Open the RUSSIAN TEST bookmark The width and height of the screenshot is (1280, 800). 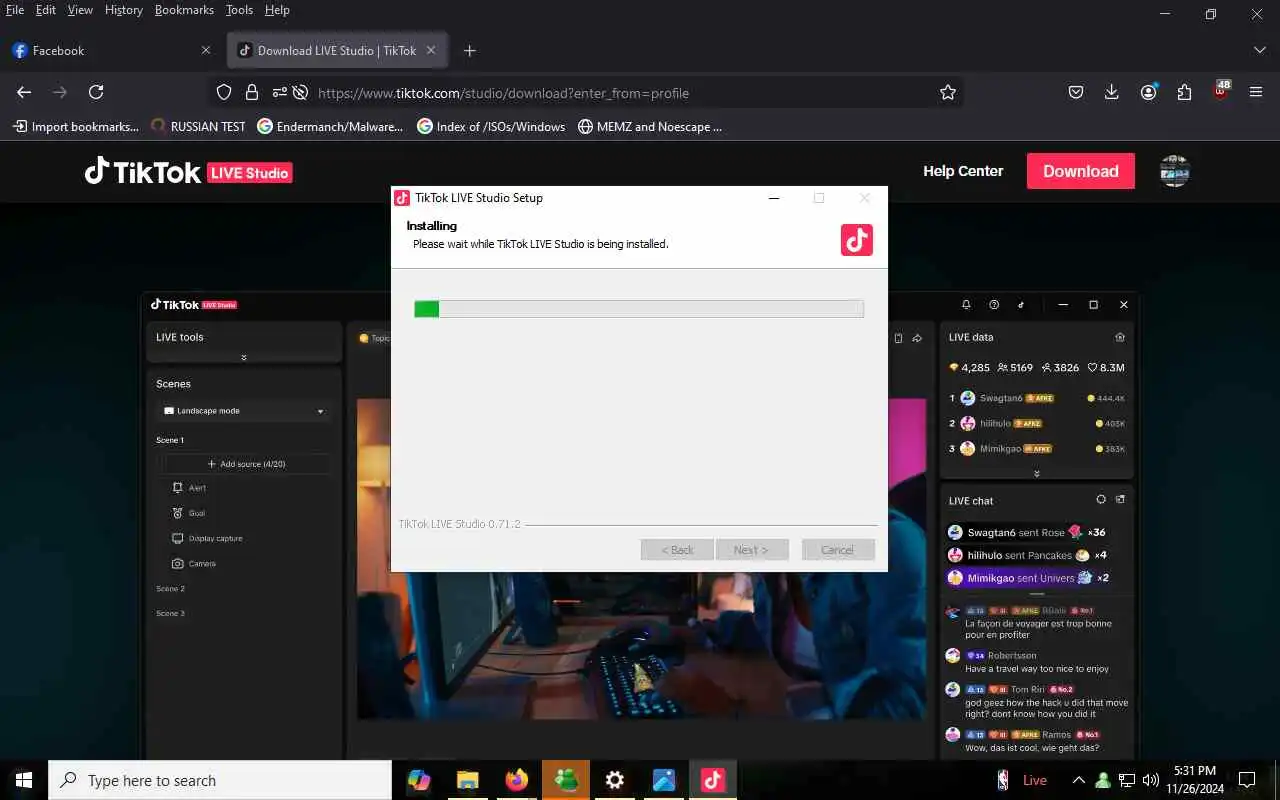[198, 127]
